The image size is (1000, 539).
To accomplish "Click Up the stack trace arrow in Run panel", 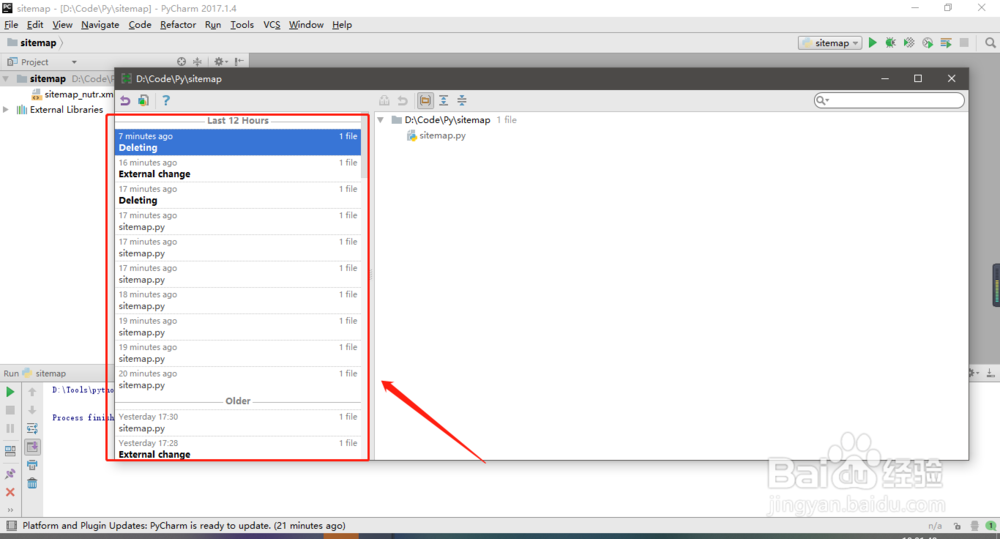I will pyautogui.click(x=32, y=392).
